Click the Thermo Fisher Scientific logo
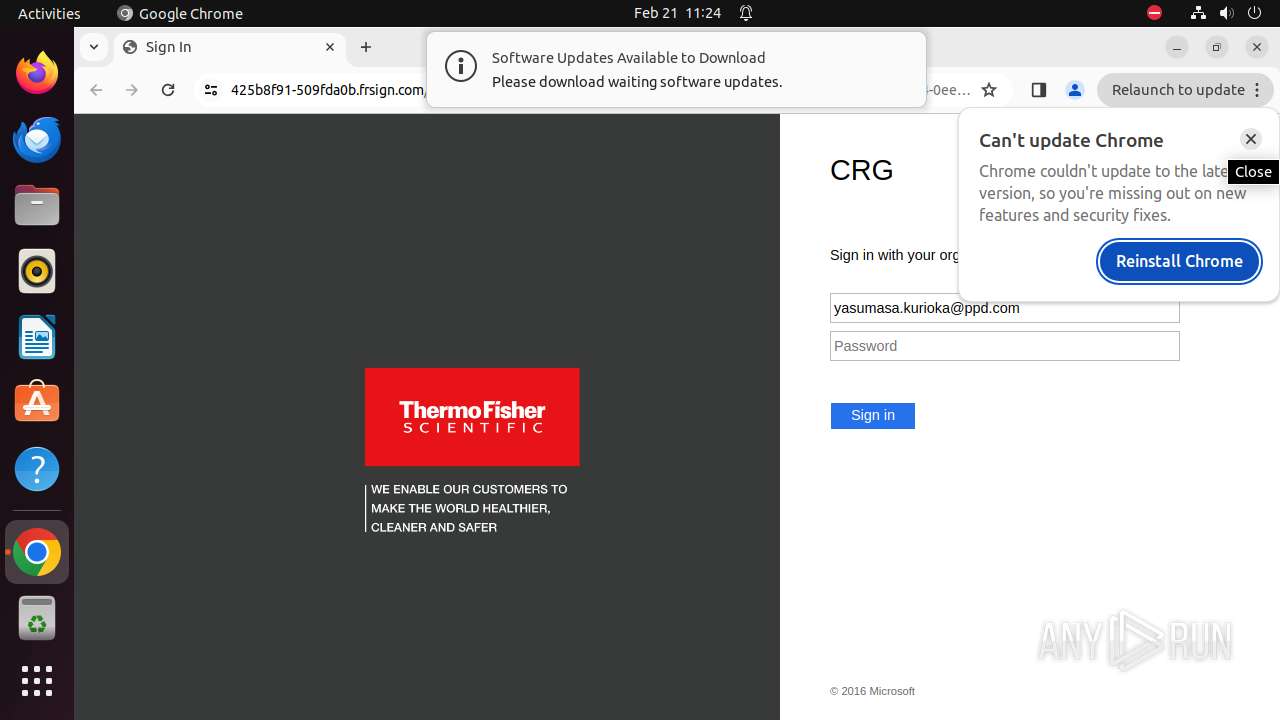1280x720 pixels. pyautogui.click(x=472, y=417)
